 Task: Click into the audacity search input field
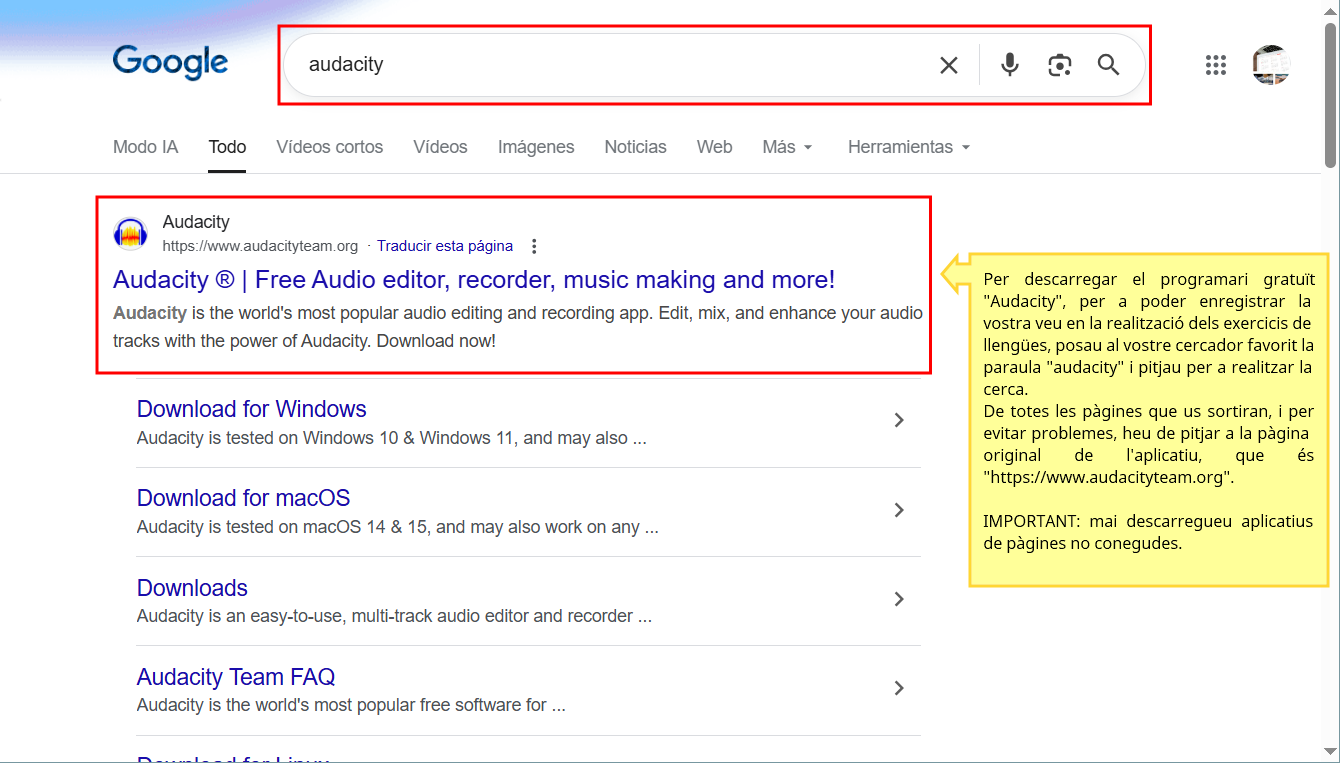(600, 65)
